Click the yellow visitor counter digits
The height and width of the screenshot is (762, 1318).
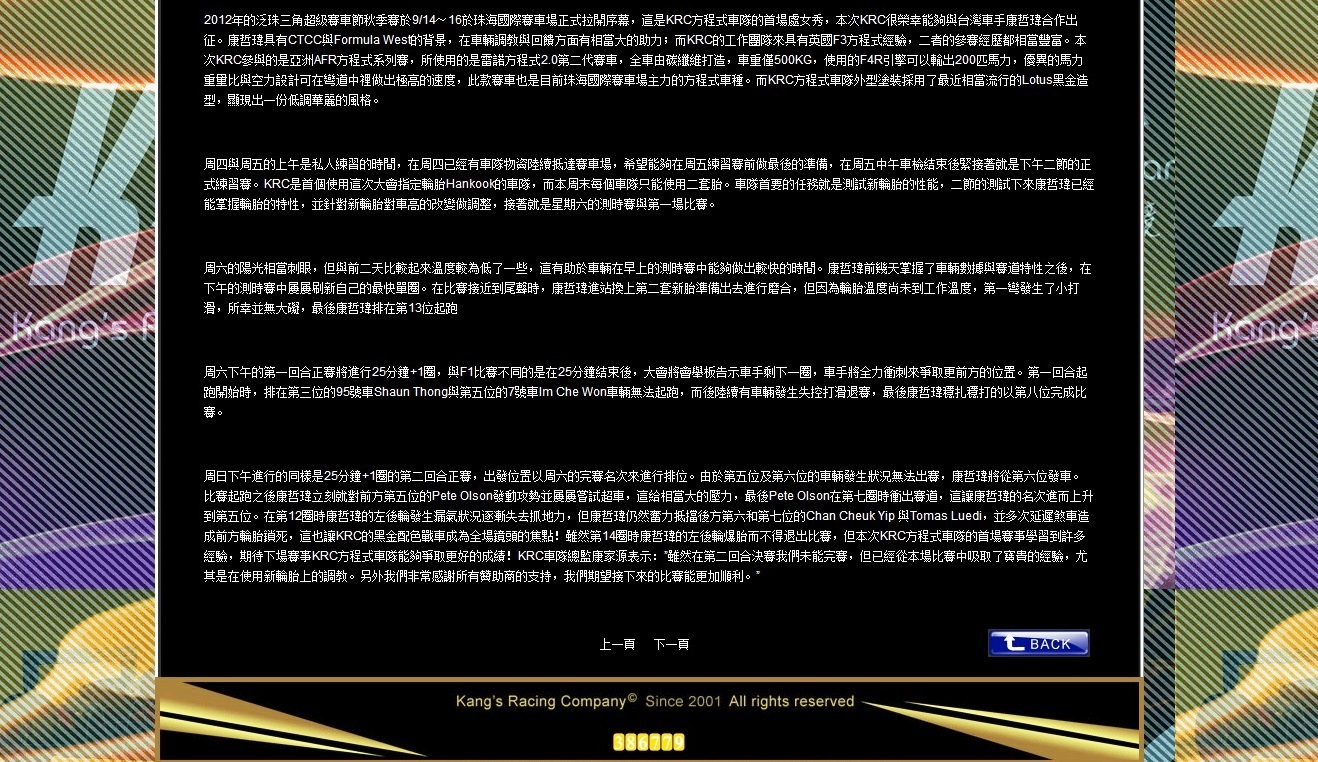[x=649, y=742]
